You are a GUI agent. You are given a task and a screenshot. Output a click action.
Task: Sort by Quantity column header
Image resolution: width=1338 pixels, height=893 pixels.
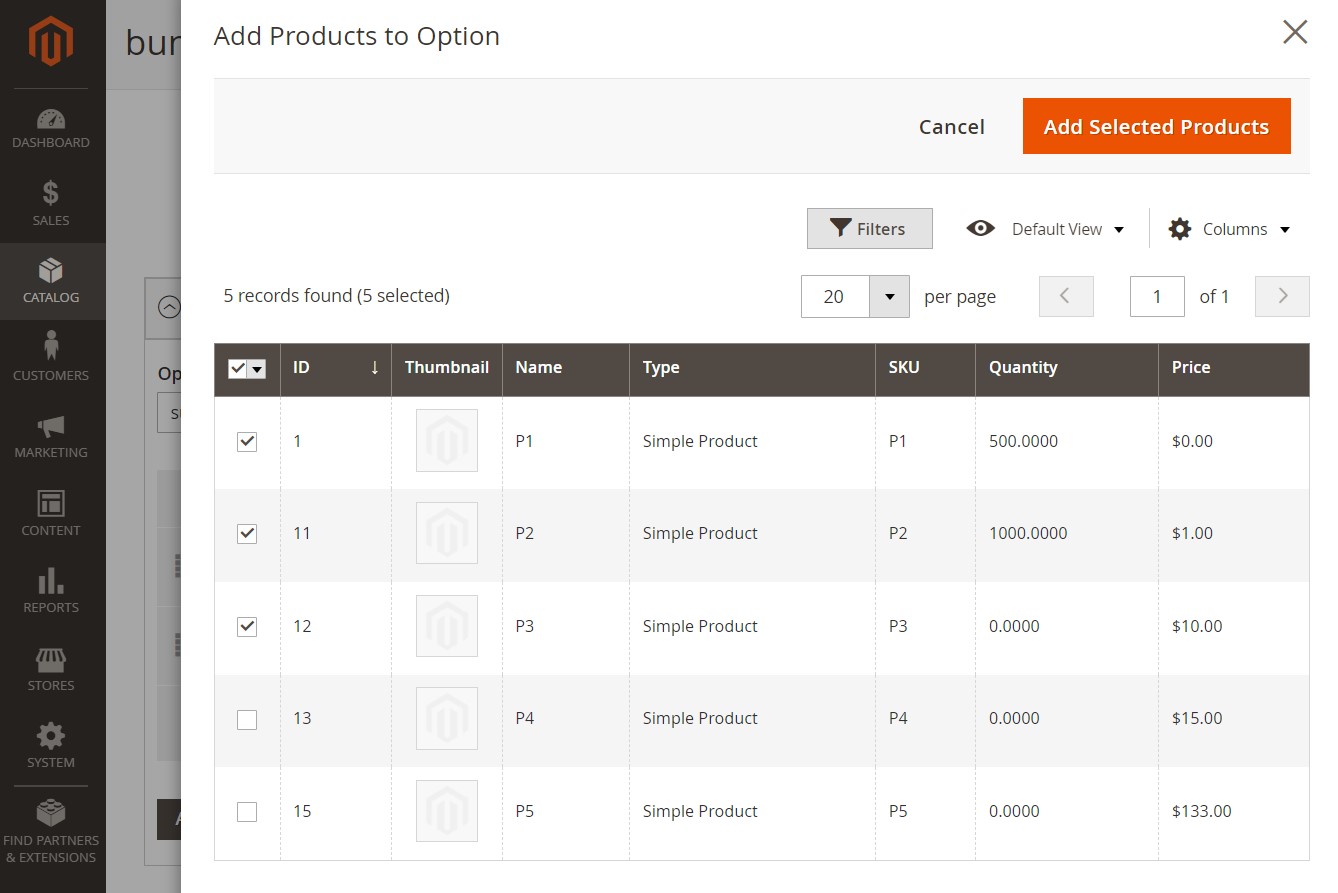tap(1067, 369)
